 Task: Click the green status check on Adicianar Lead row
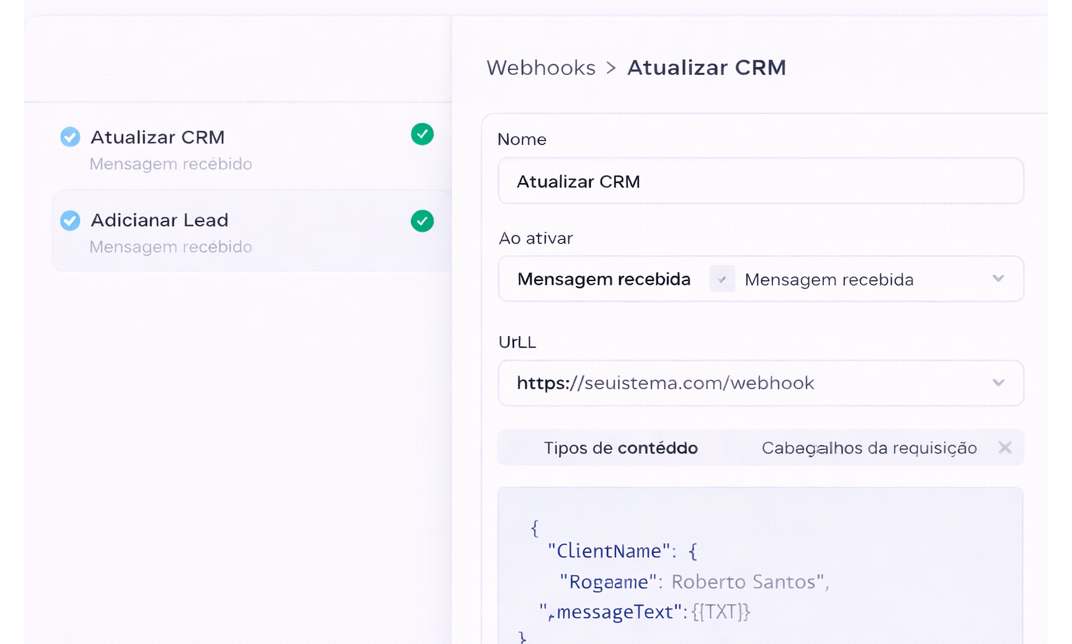tap(422, 221)
